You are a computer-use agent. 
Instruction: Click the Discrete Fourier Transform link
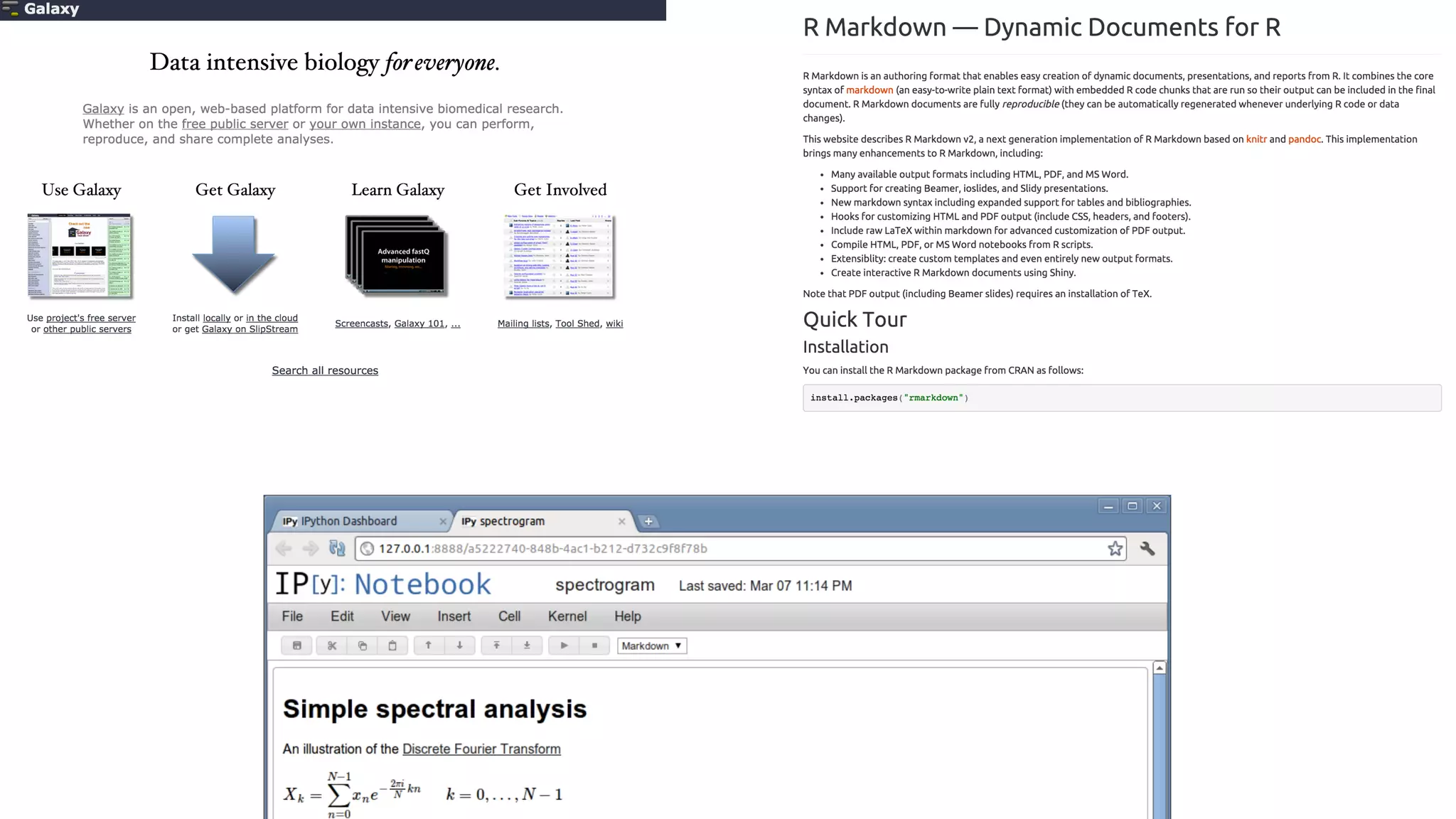tap(481, 749)
